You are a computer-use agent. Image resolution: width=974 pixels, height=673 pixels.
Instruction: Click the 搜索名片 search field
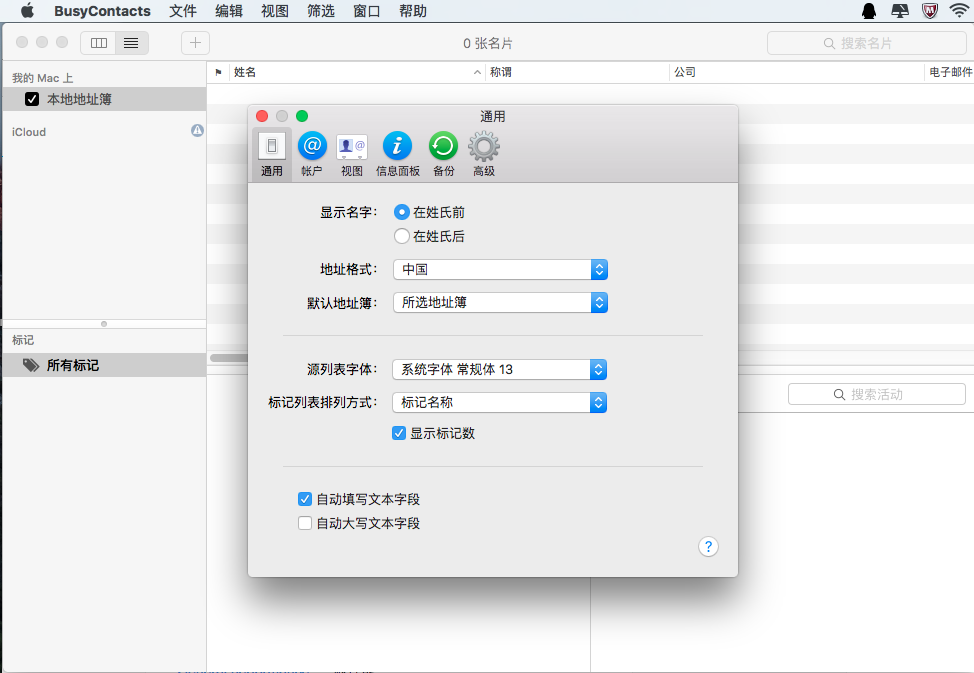(867, 43)
